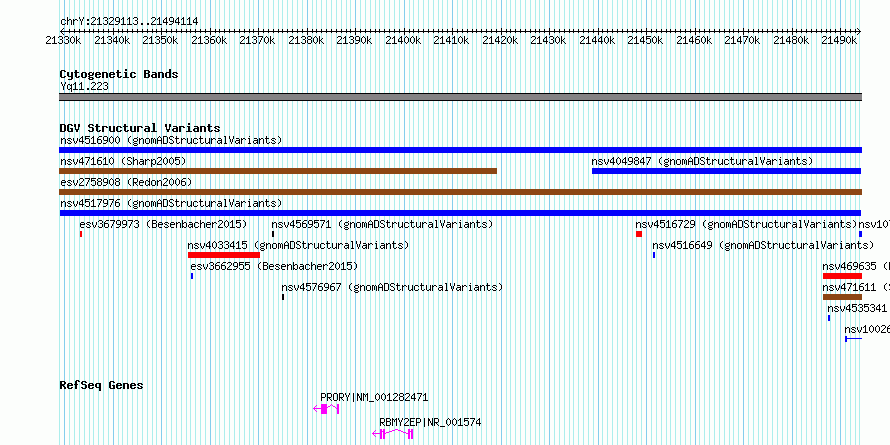
Task: Click the nsv4535341 variant label
Action: (x=857, y=308)
